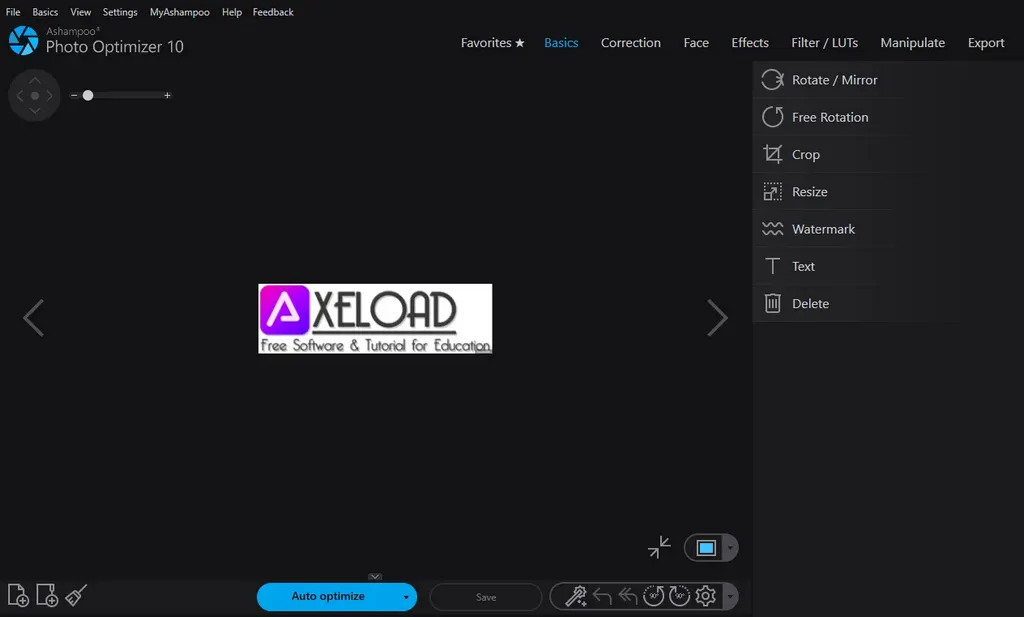Switch to the Correction tab

pos(631,42)
